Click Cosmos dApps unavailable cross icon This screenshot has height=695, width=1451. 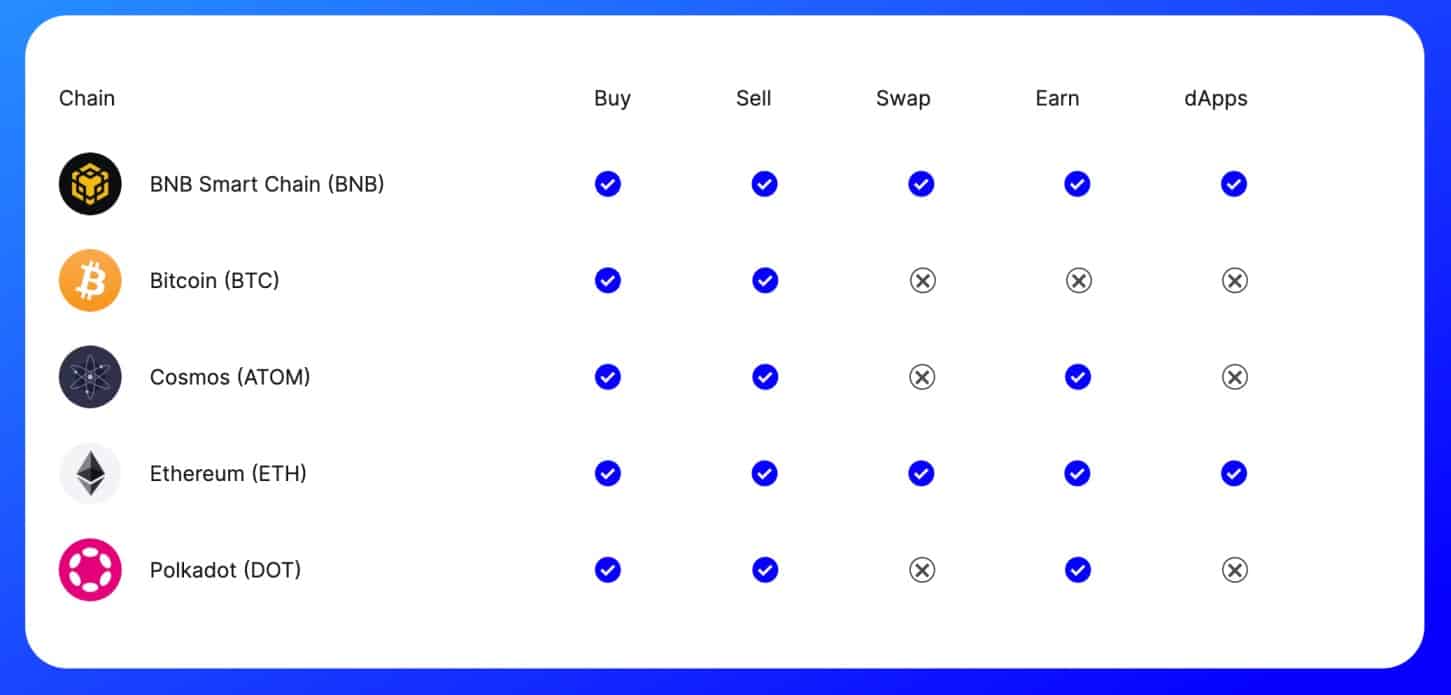click(x=1235, y=377)
